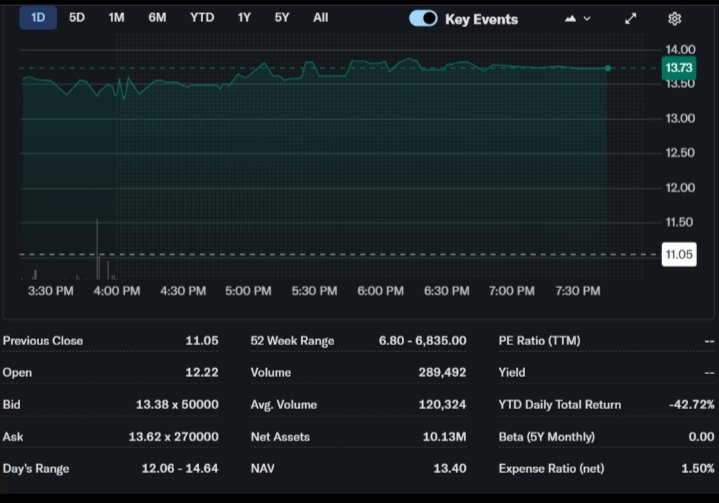
Task: Click the 13.73 current price label
Action: 678,68
